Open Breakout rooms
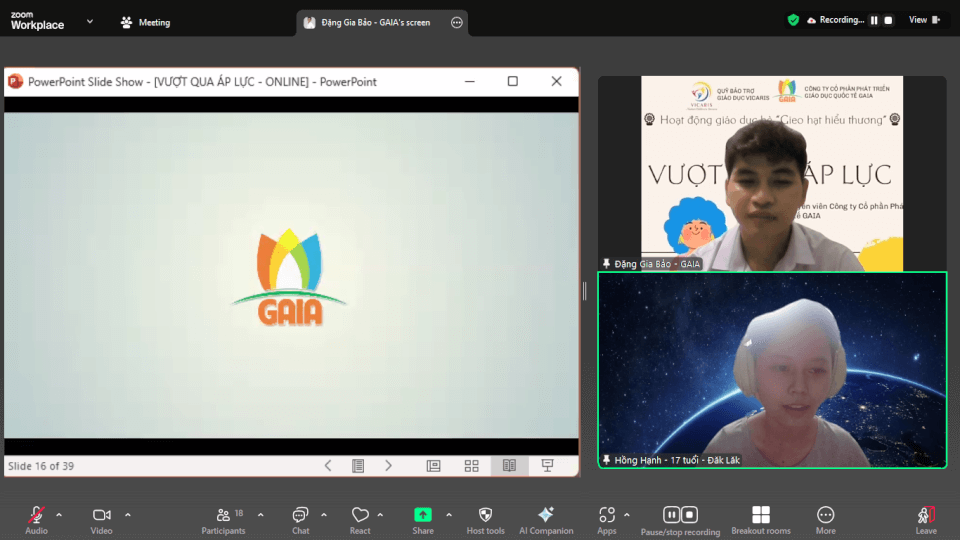 (x=761, y=520)
